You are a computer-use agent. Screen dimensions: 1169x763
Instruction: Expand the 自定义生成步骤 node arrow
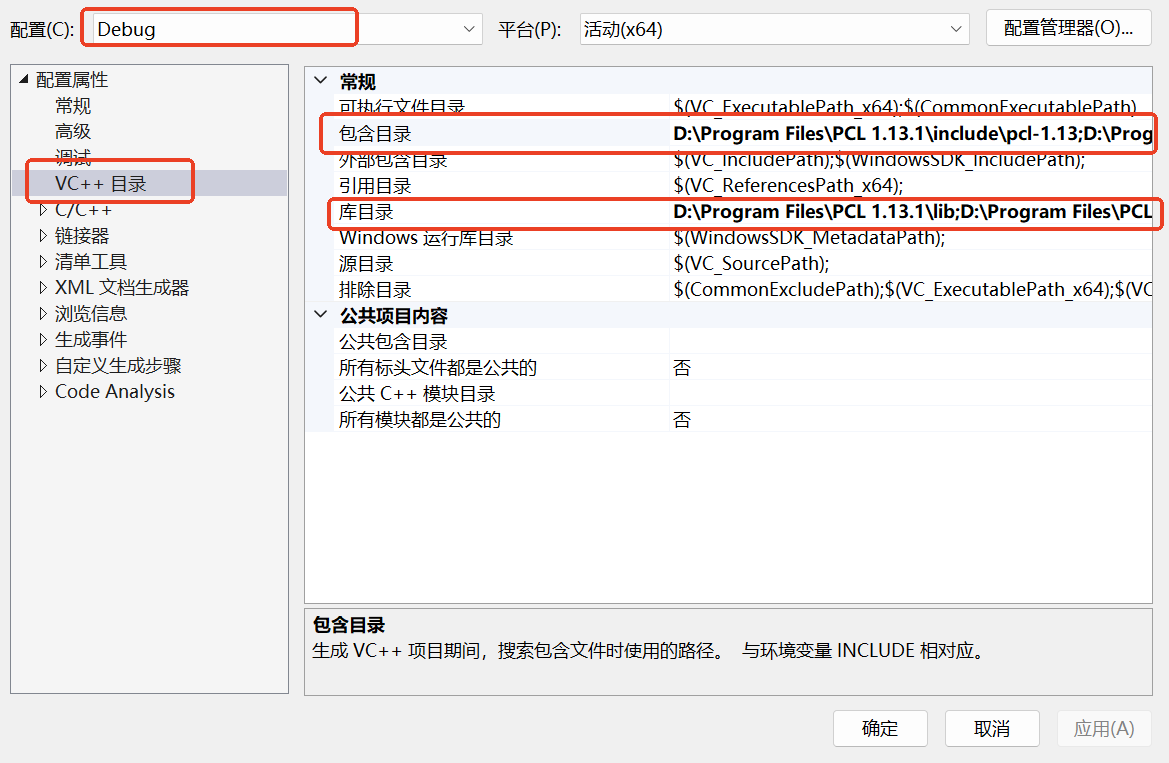coord(42,365)
